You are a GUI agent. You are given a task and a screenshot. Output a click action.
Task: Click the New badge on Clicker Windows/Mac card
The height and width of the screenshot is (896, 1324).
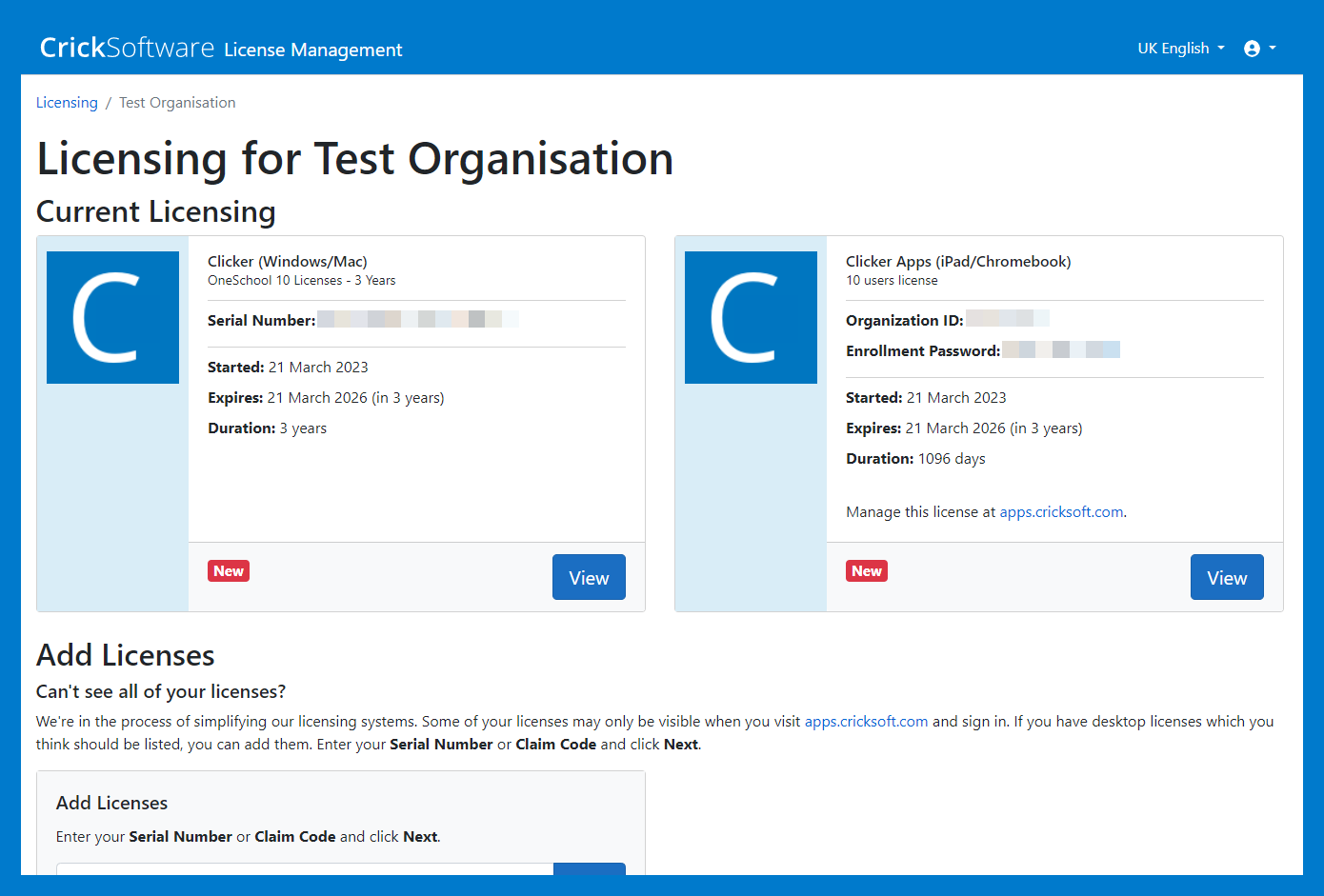click(229, 571)
